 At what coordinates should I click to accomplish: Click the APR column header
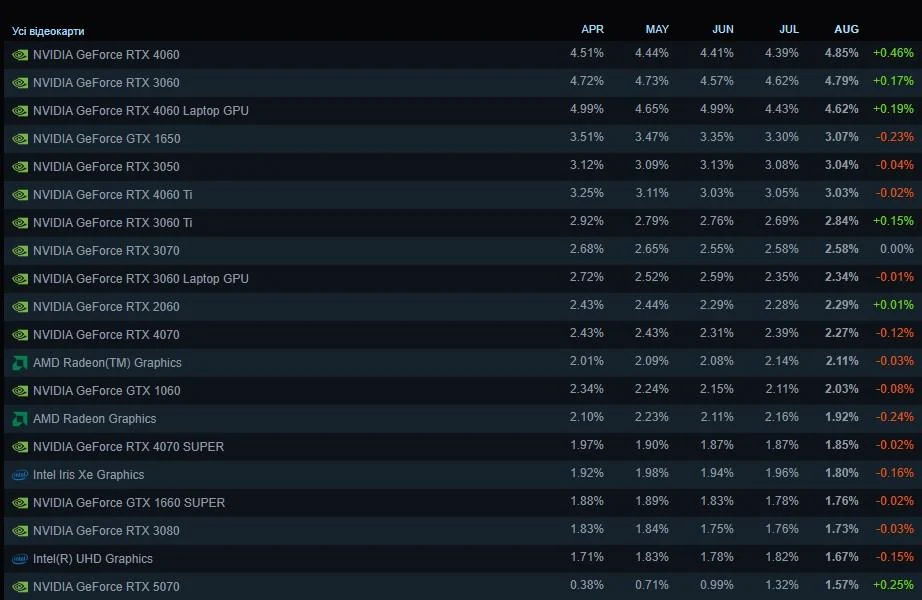point(592,29)
